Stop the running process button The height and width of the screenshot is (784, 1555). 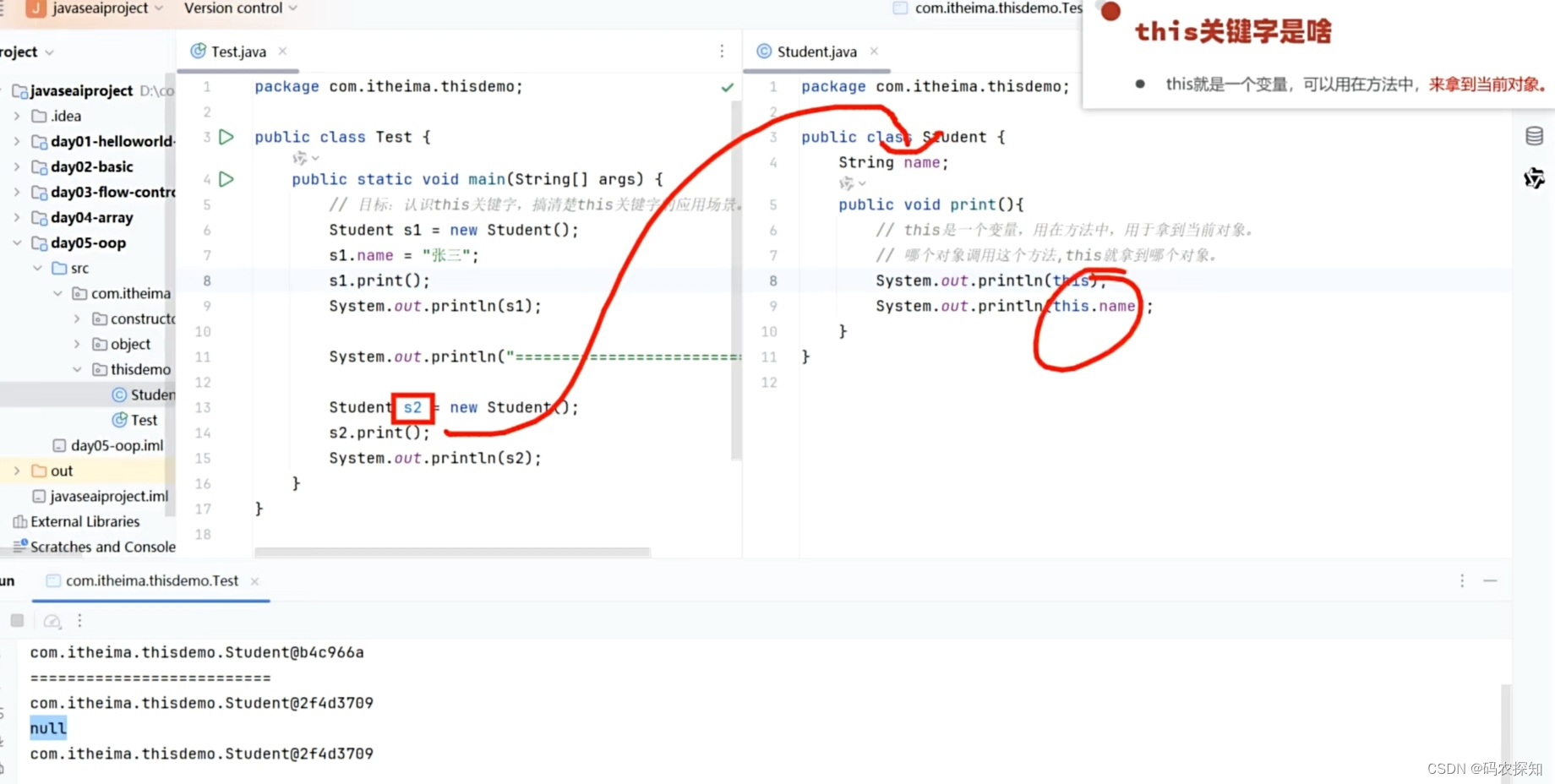pyautogui.click(x=17, y=620)
